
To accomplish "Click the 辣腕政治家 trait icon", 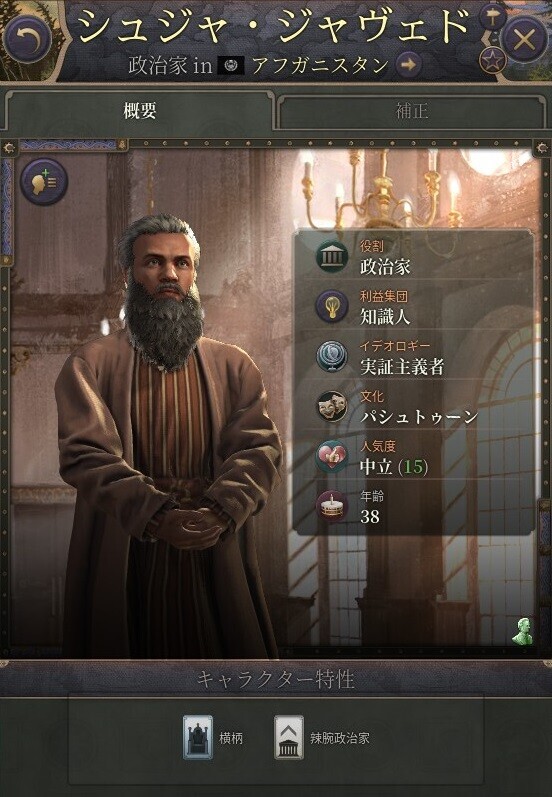I will [289, 738].
